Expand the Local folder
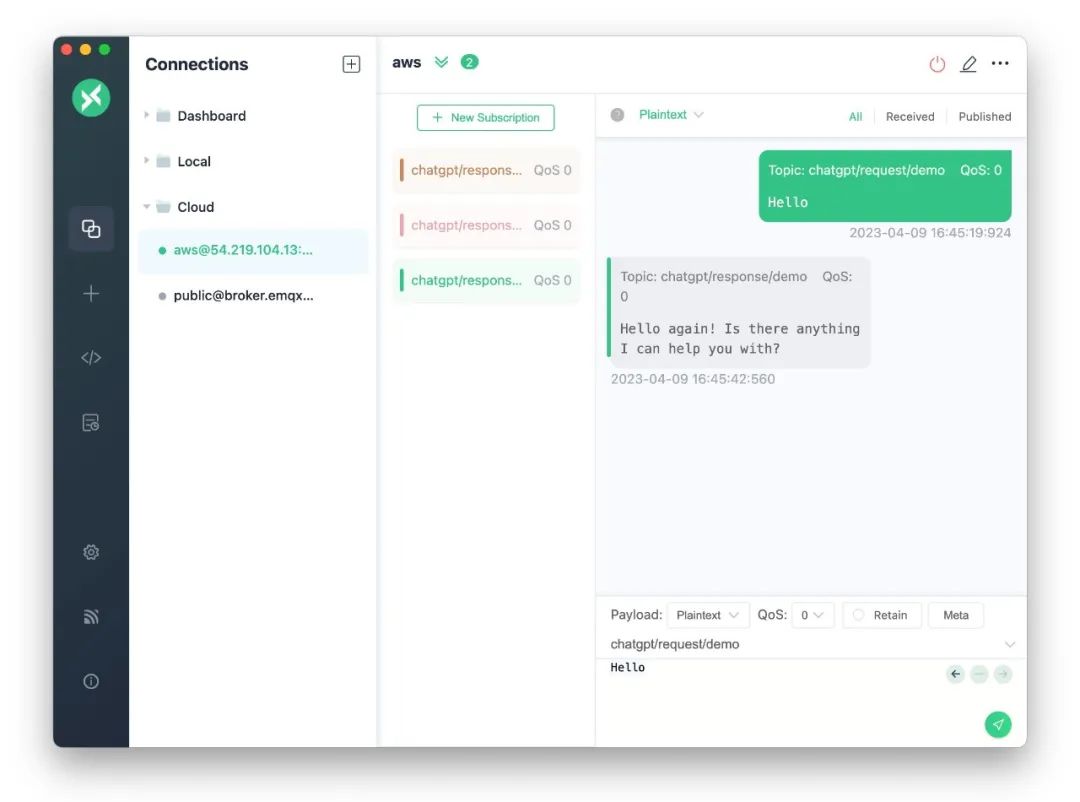Viewport: 1080px width, 802px height. pos(146,161)
